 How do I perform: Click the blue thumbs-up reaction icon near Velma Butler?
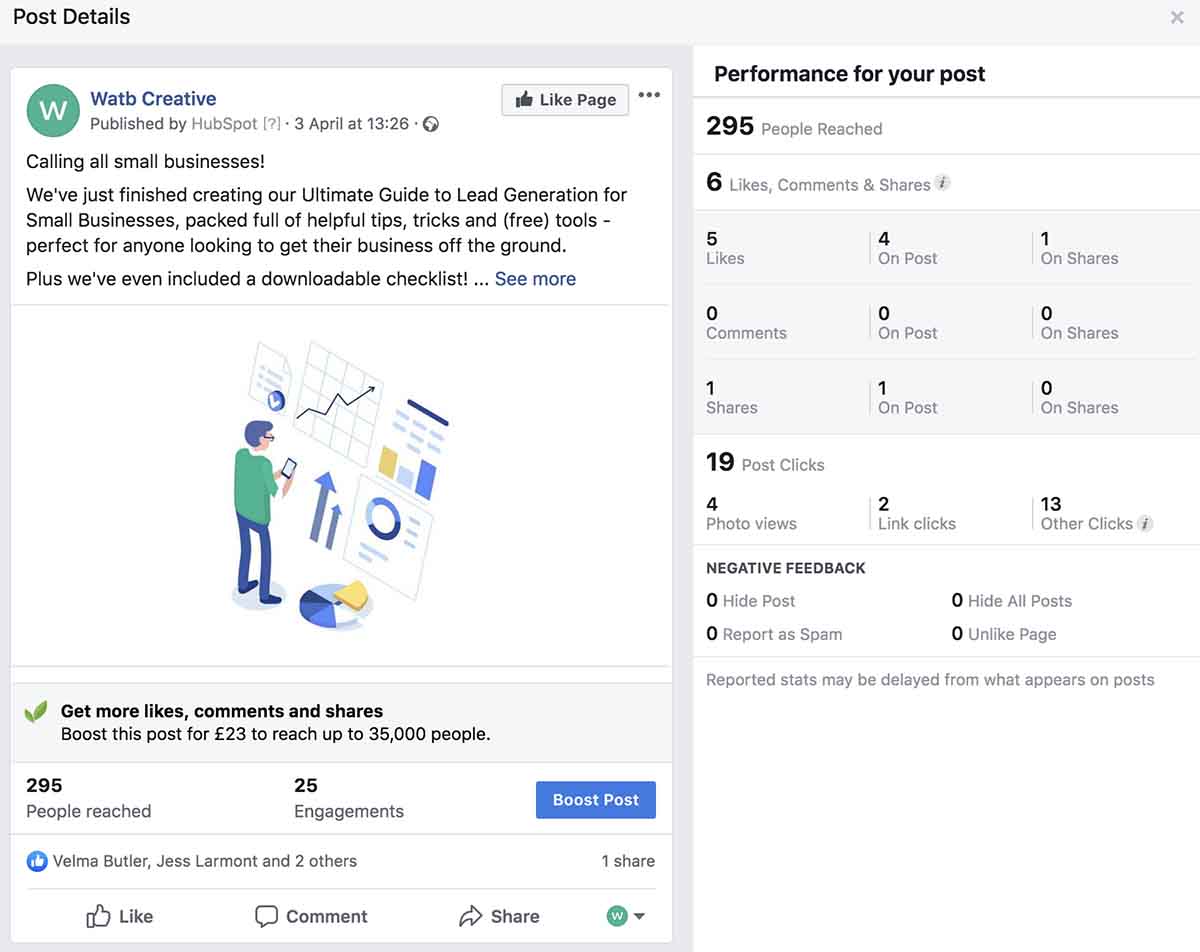point(37,861)
